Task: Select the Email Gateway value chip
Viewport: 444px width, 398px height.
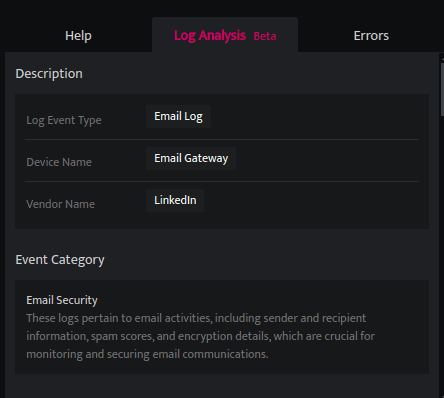Action: [x=191, y=158]
